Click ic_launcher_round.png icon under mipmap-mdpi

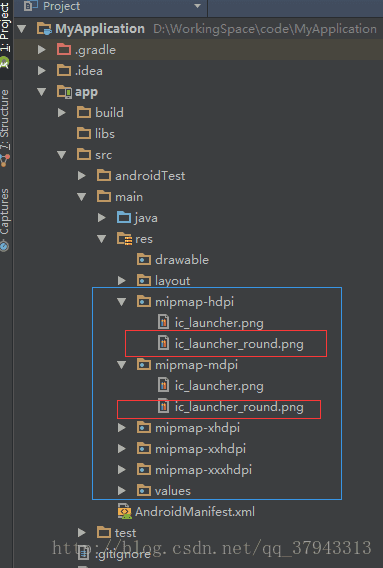click(163, 406)
